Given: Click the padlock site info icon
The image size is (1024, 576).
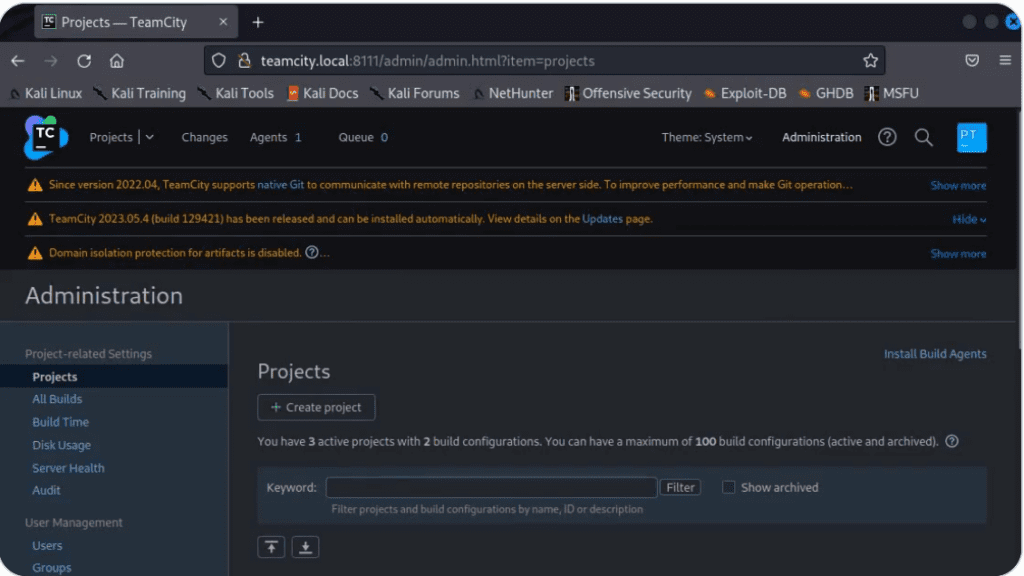Looking at the screenshot, I should [x=244, y=61].
